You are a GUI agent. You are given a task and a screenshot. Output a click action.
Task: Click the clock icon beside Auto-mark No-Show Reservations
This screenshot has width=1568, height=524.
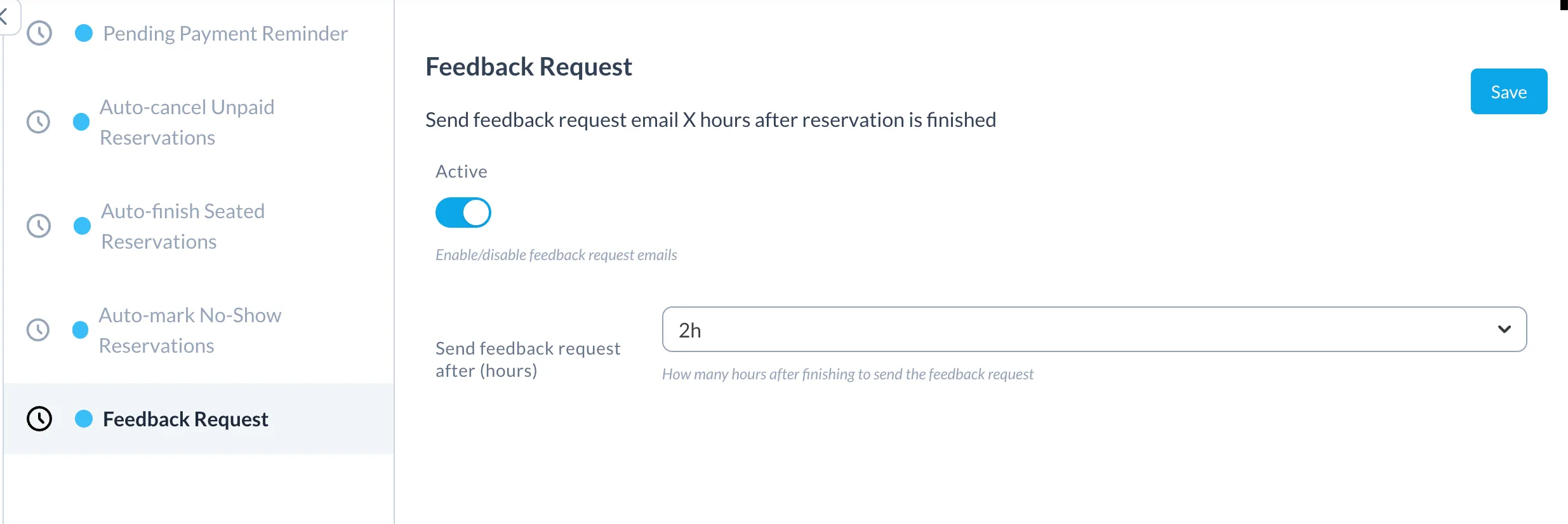[38, 330]
